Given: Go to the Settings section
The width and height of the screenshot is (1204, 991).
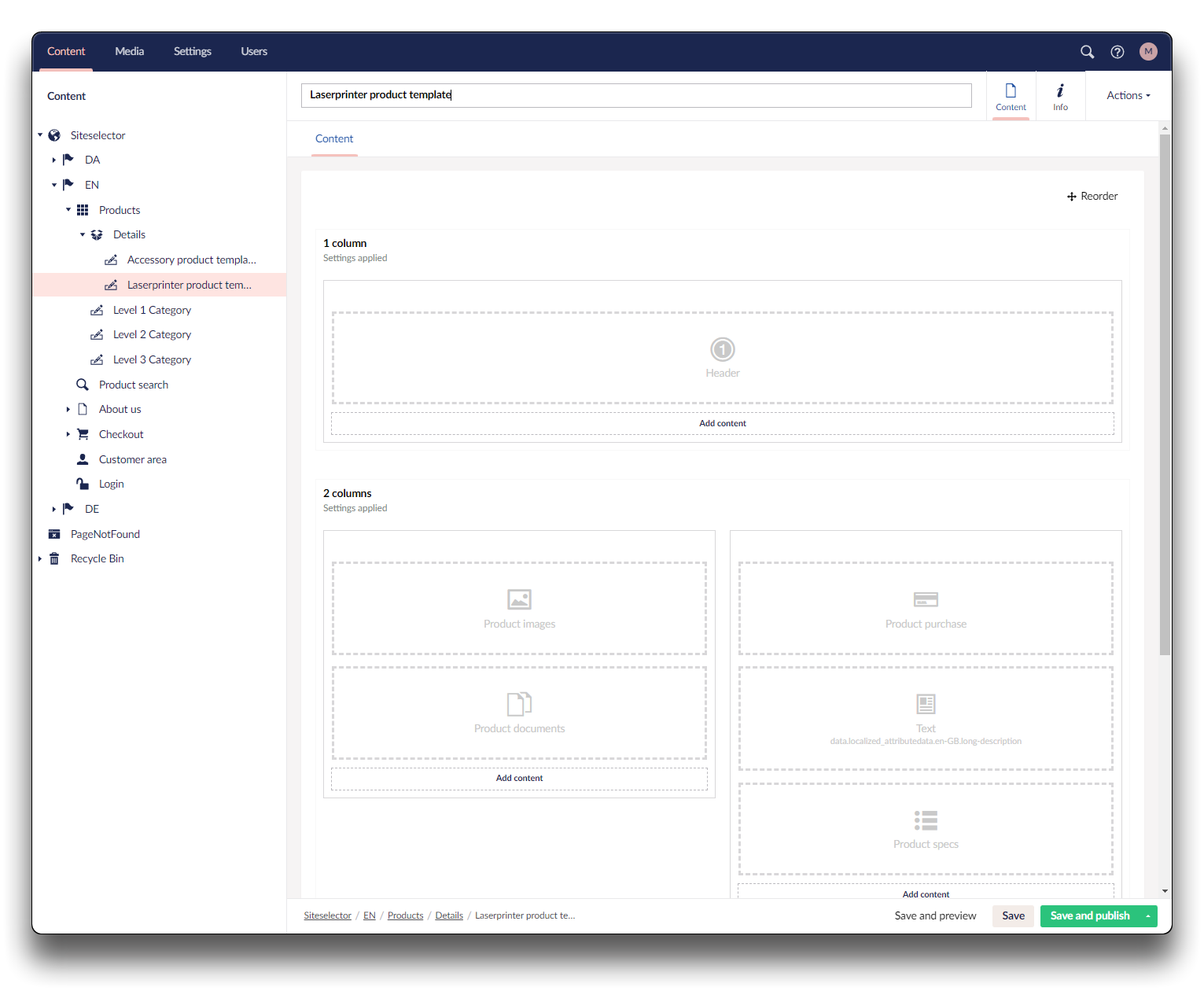Looking at the screenshot, I should click(x=192, y=52).
